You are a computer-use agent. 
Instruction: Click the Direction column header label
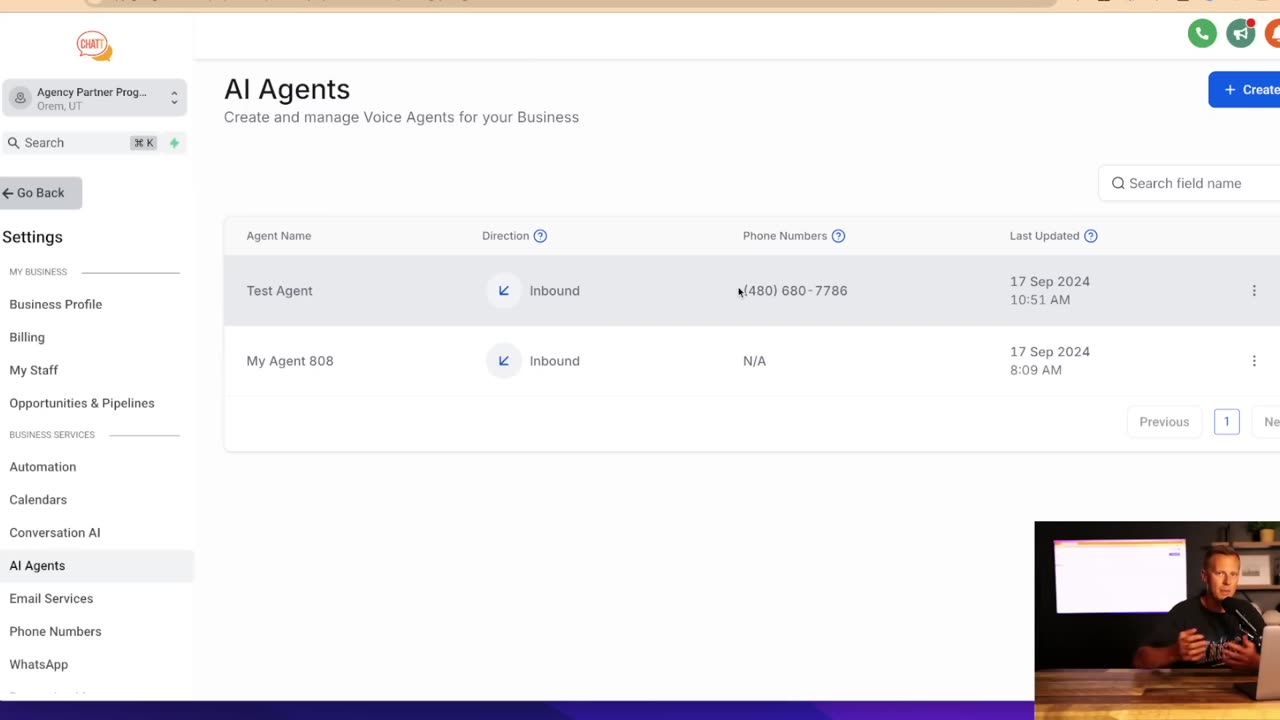[x=505, y=236]
